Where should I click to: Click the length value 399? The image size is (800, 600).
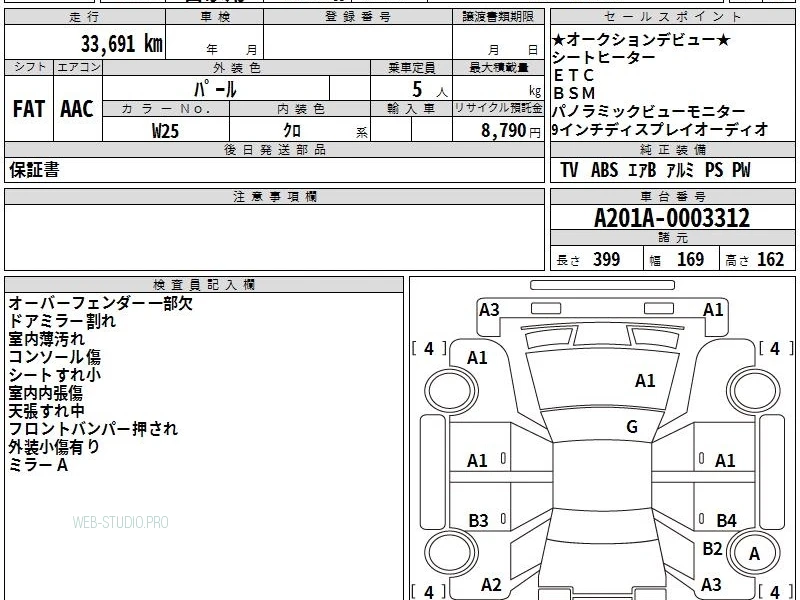click(607, 259)
